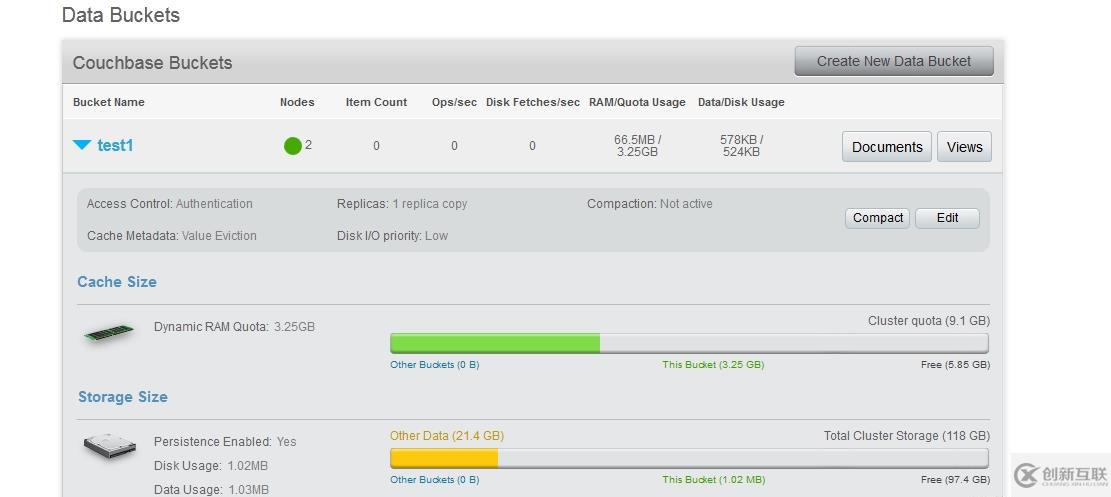The image size is (1111, 497).
Task: Click Data Usage: 1.03MB text
Action: (x=211, y=489)
